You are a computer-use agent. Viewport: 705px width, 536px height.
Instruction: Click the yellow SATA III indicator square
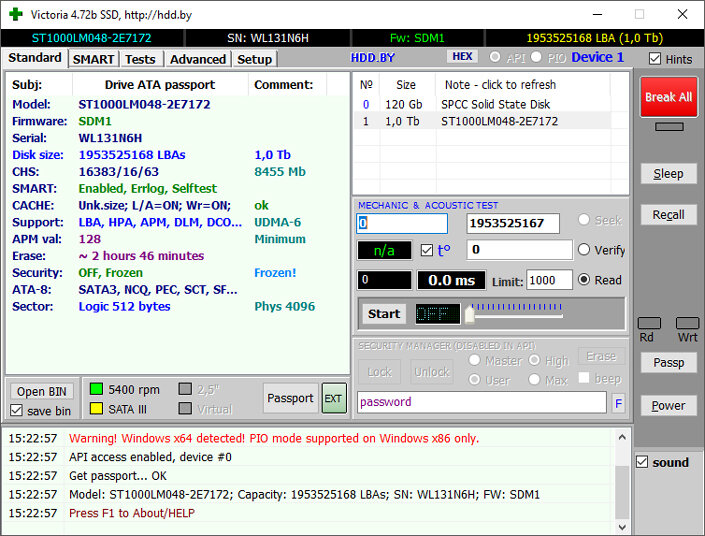(x=96, y=408)
